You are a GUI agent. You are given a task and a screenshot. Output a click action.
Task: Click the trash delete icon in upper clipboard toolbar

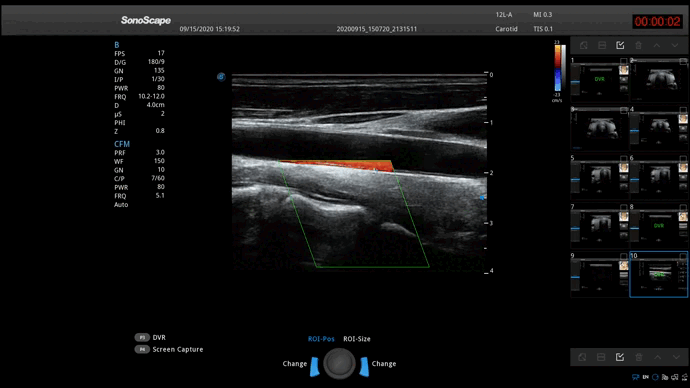[x=639, y=45]
